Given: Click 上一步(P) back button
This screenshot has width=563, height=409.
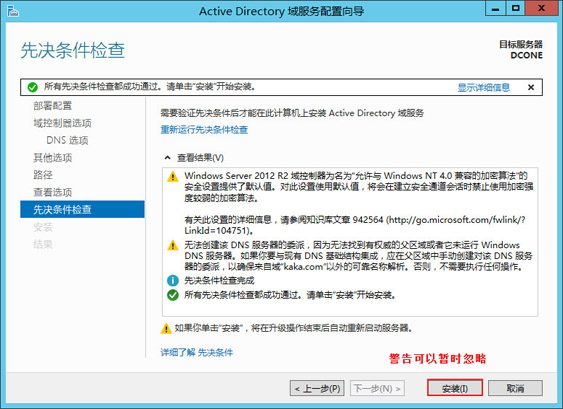Looking at the screenshot, I should coord(317,388).
